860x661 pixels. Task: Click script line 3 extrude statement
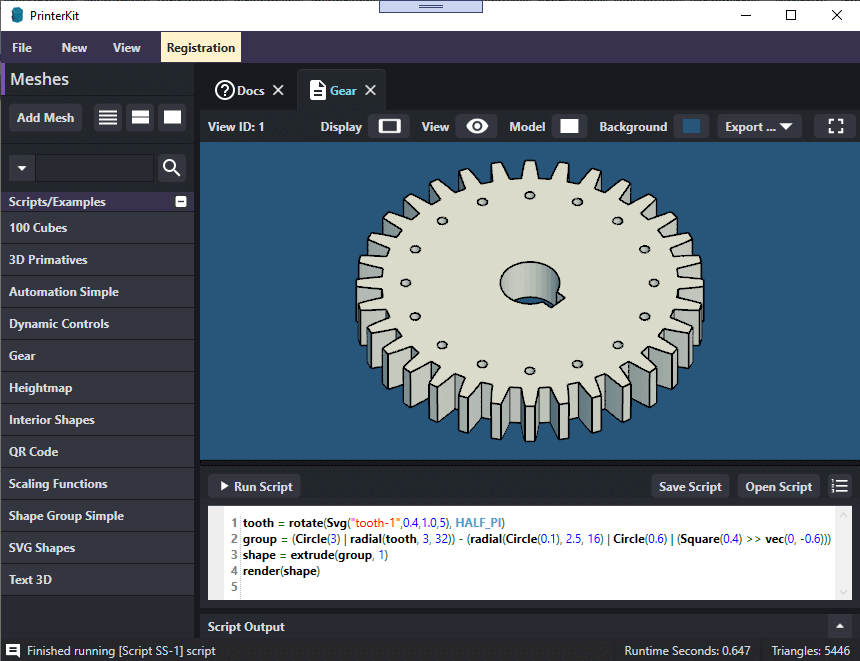pyautogui.click(x=315, y=555)
